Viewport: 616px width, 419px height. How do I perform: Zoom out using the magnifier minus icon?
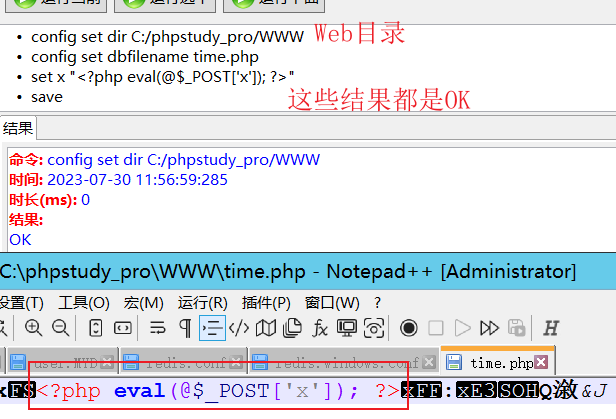point(60,328)
